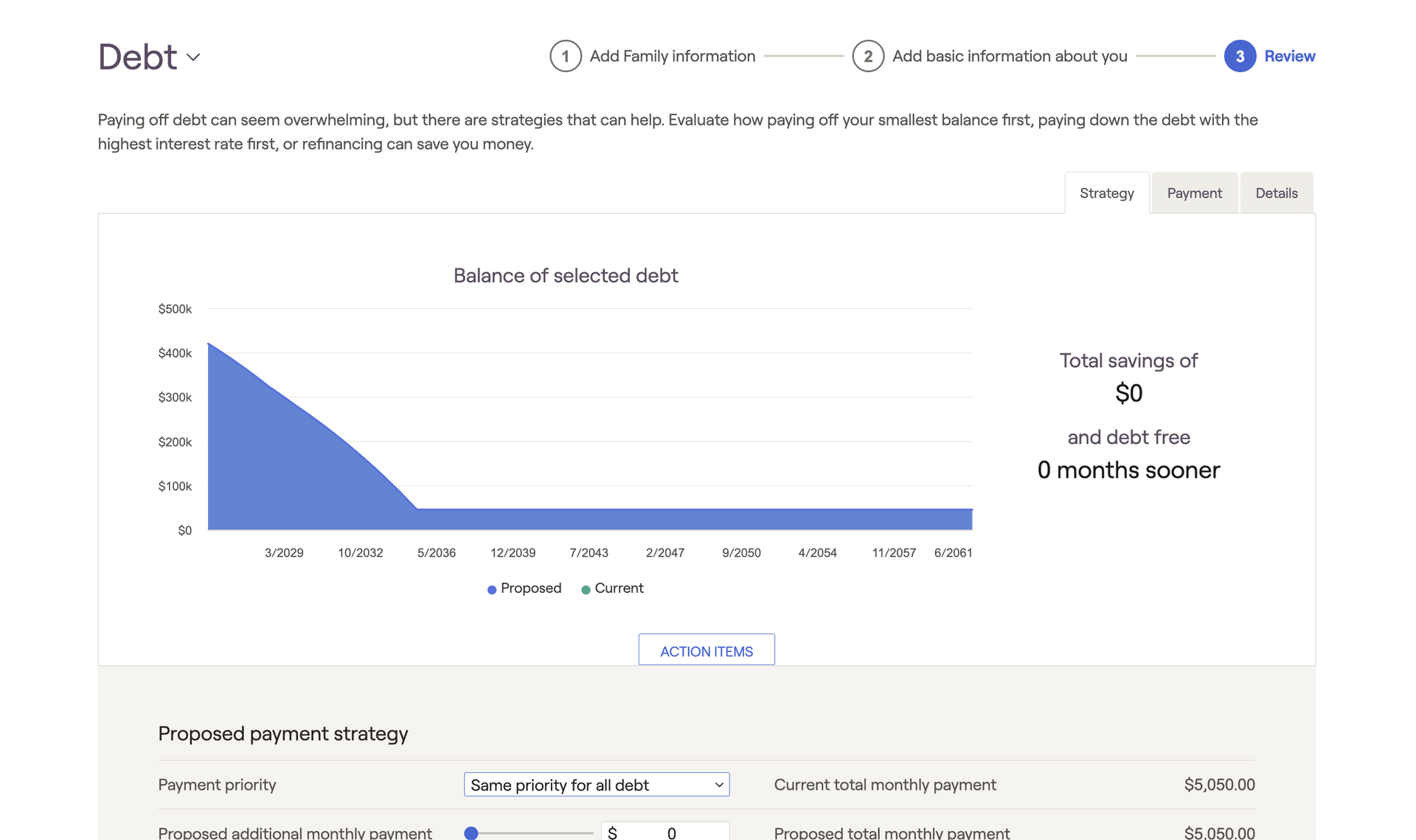Toggle the Current legend series
This screenshot has height=840, width=1416.
click(612, 589)
